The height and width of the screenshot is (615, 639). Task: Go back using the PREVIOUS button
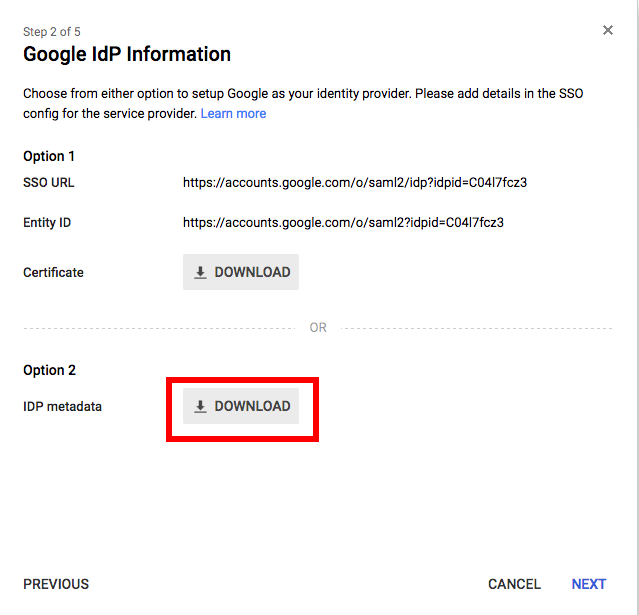point(56,584)
